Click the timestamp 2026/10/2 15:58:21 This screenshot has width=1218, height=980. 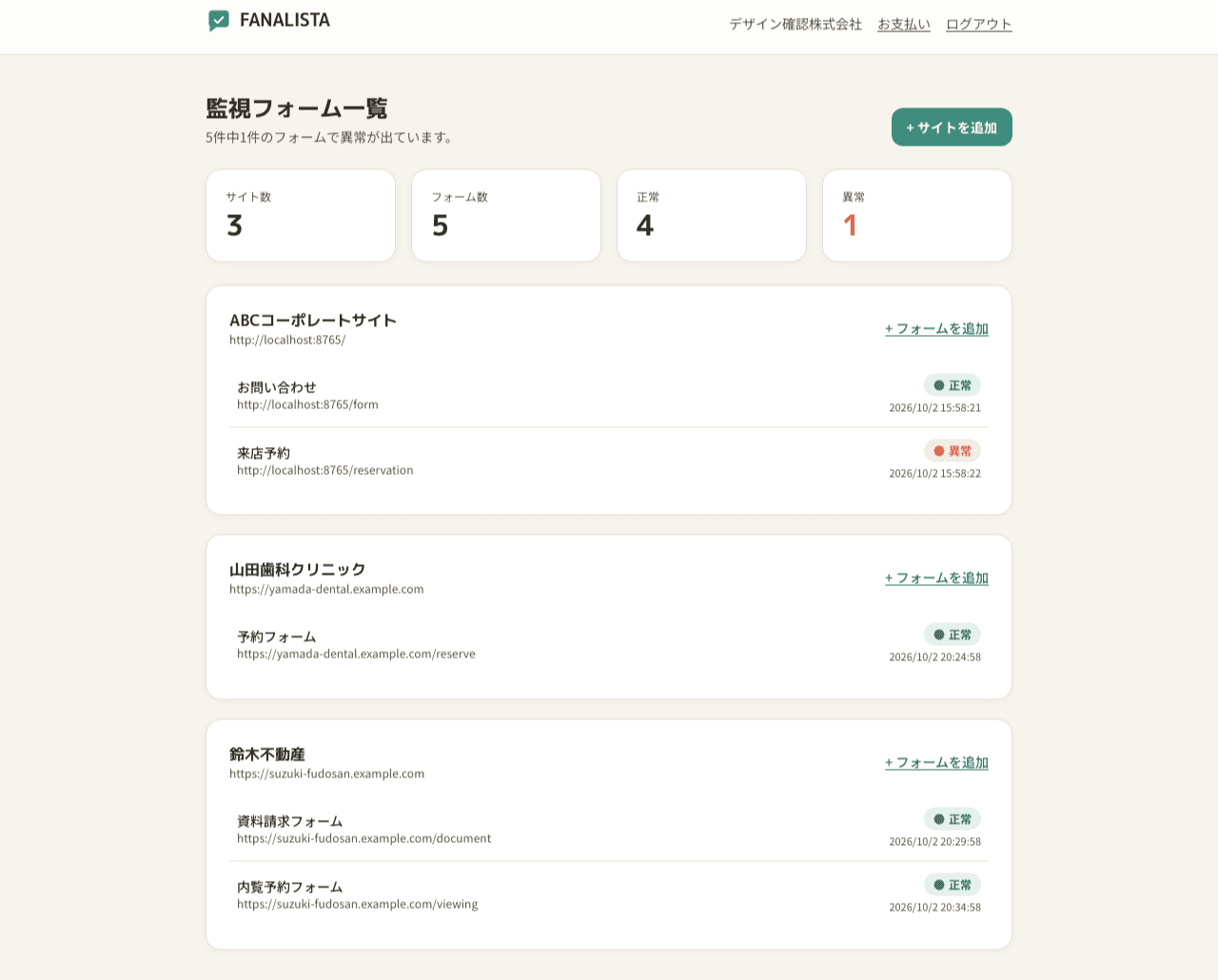click(x=935, y=407)
